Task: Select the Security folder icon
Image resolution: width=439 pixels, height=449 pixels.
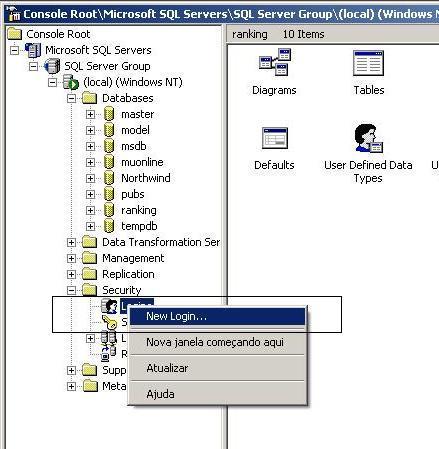Action: pyautogui.click(x=90, y=290)
